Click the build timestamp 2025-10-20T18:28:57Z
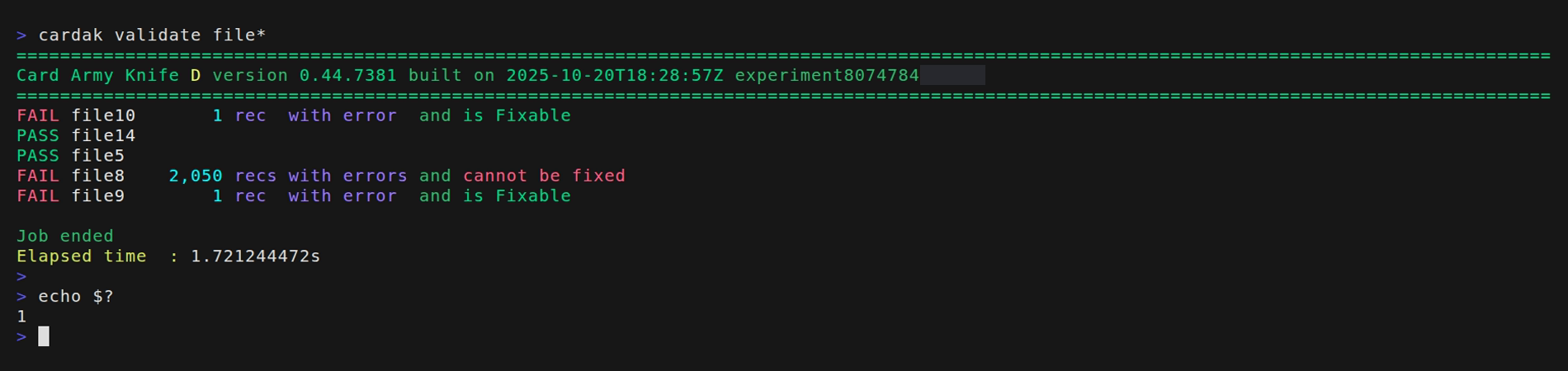Viewport: 1568px width, 371px height. pyautogui.click(x=614, y=76)
